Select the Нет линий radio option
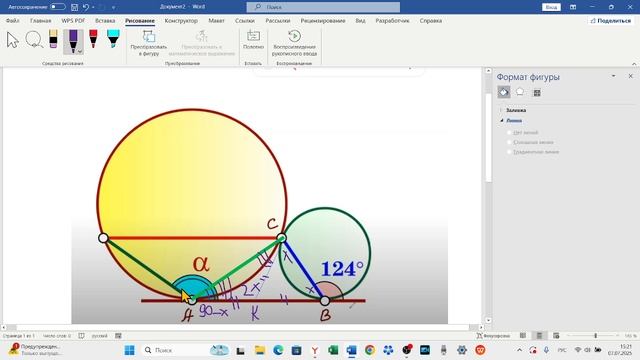Viewport: 640px width, 360px height. click(x=509, y=133)
